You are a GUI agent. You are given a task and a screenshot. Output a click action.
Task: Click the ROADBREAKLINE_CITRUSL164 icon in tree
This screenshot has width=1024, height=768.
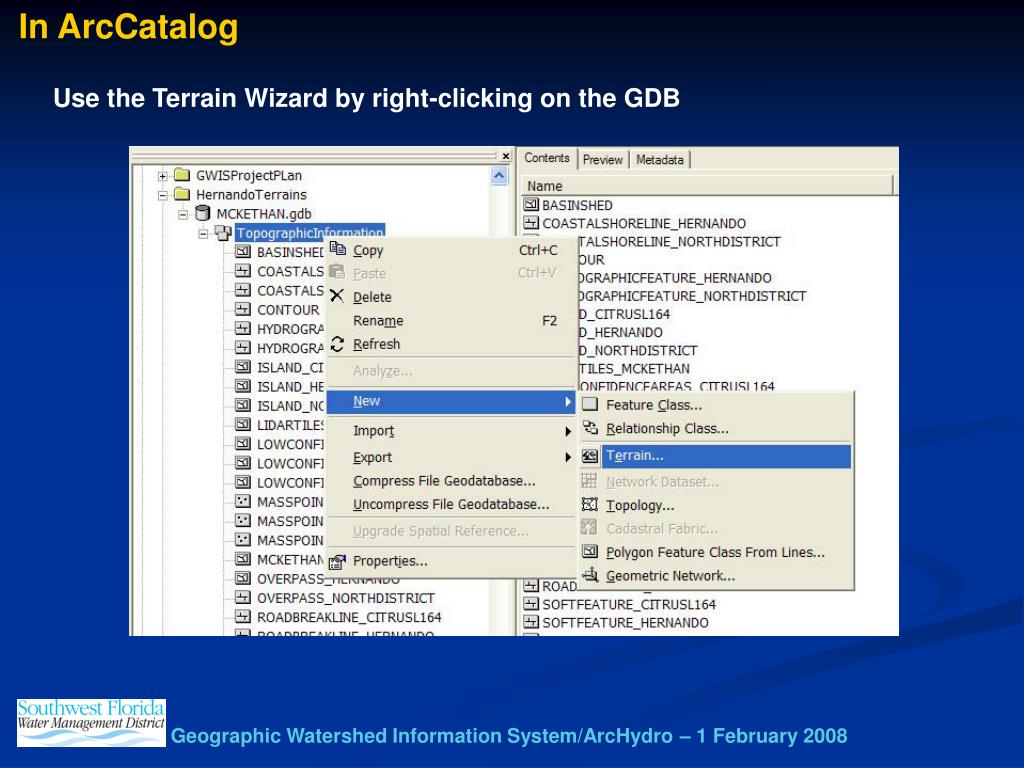pyautogui.click(x=243, y=616)
